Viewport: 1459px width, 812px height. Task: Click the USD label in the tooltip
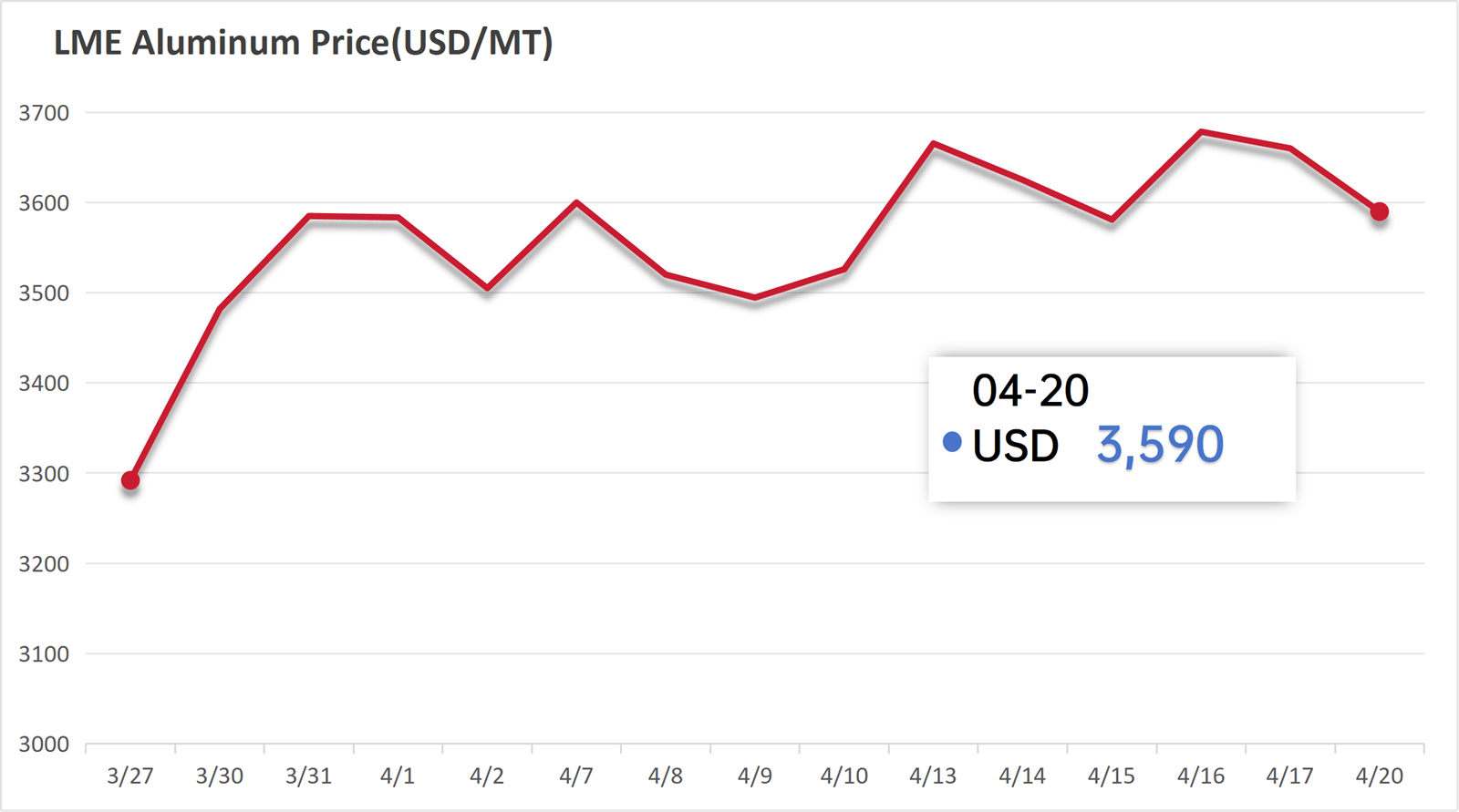click(x=1015, y=447)
